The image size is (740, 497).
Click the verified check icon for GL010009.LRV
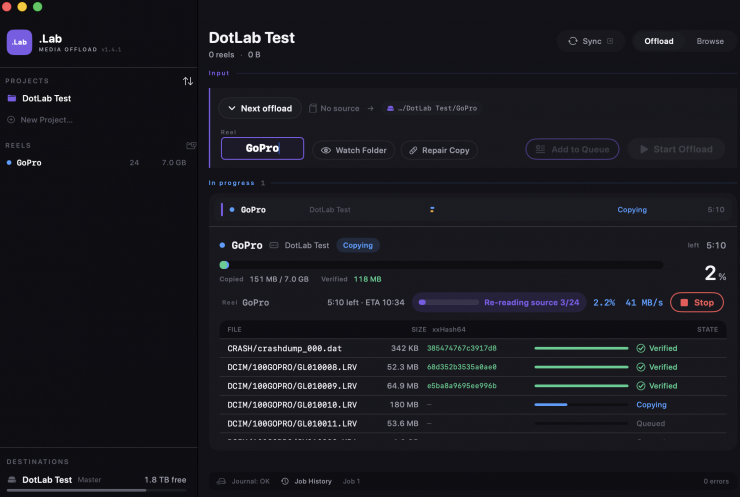coord(640,386)
